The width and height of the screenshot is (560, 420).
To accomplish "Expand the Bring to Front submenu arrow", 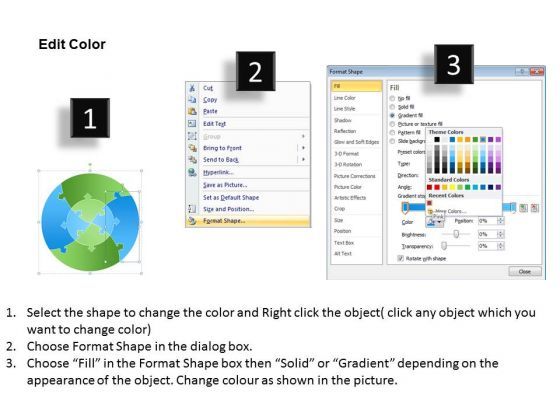I will pyautogui.click(x=303, y=148).
